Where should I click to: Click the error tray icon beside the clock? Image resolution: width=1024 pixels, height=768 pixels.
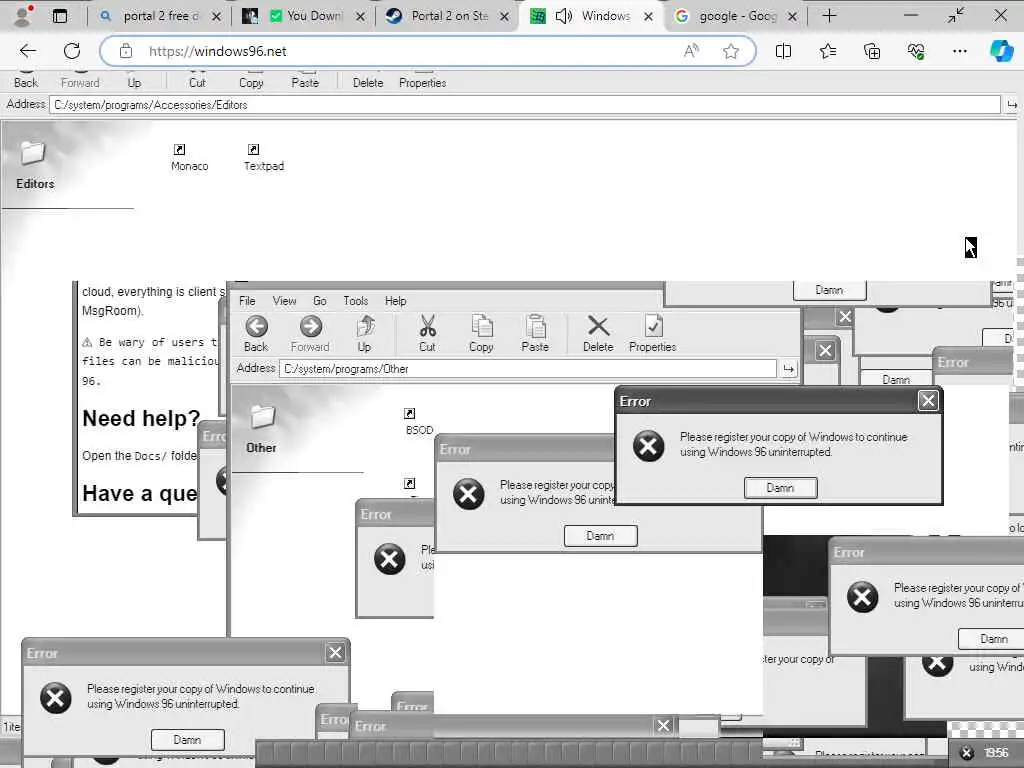(967, 753)
